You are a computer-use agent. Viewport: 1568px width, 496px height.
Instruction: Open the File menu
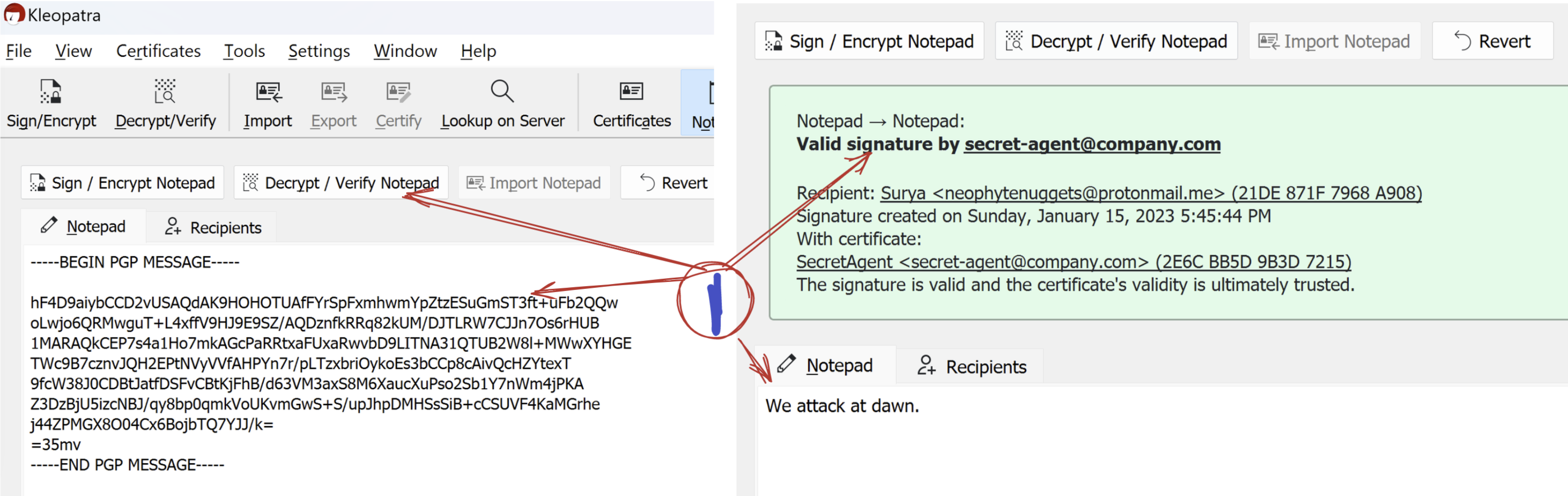point(18,51)
